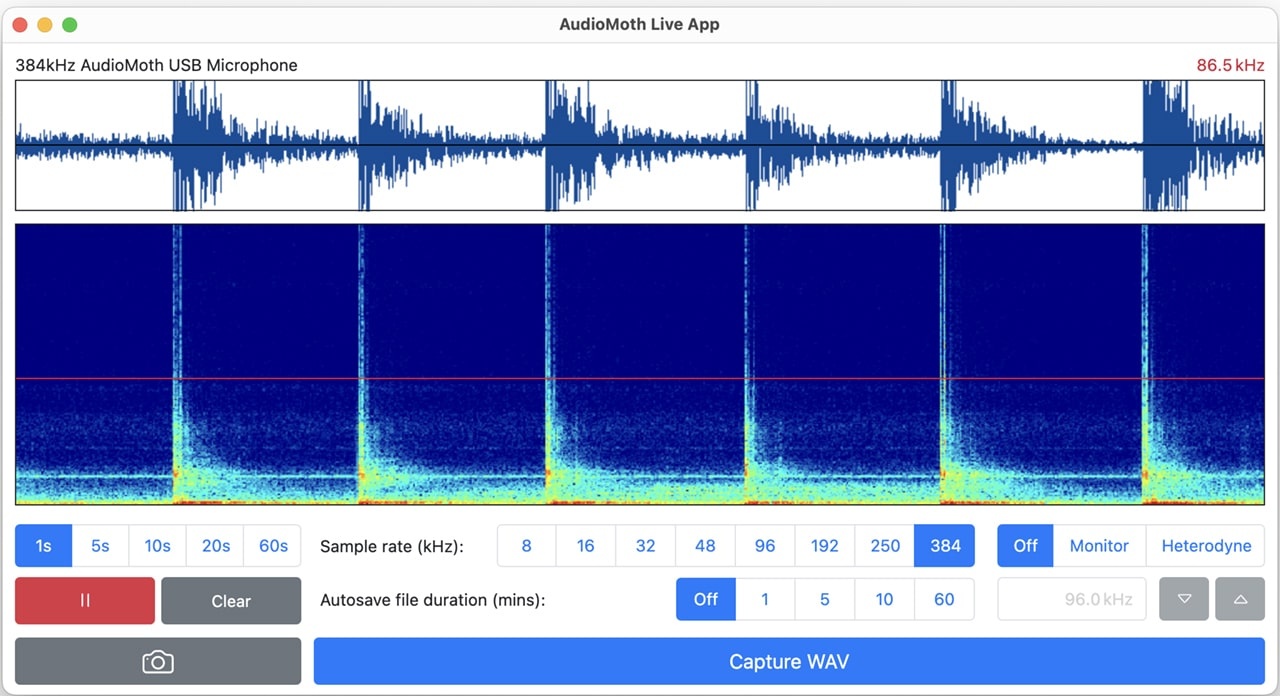
Task: Close the AudioMoth Live App window
Action: pos(20,25)
